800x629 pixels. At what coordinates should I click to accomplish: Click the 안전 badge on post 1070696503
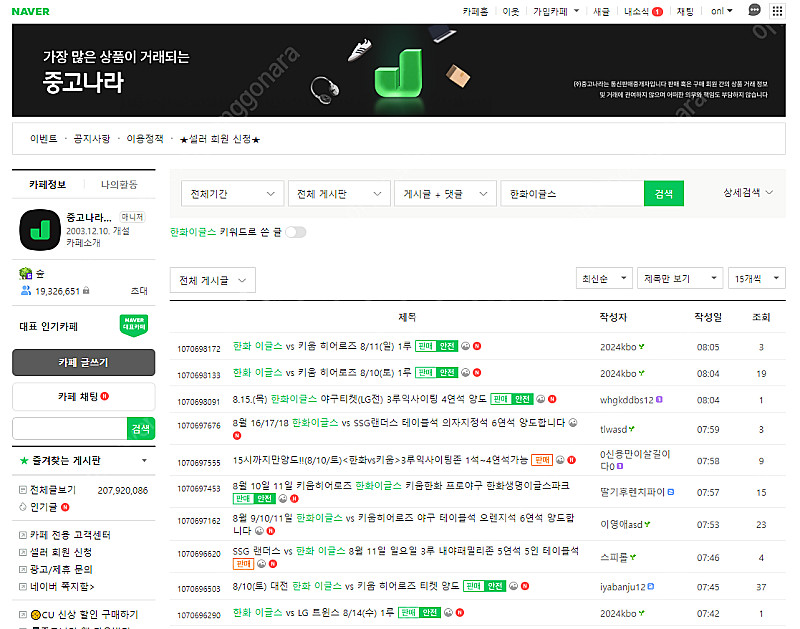pyautogui.click(x=495, y=586)
